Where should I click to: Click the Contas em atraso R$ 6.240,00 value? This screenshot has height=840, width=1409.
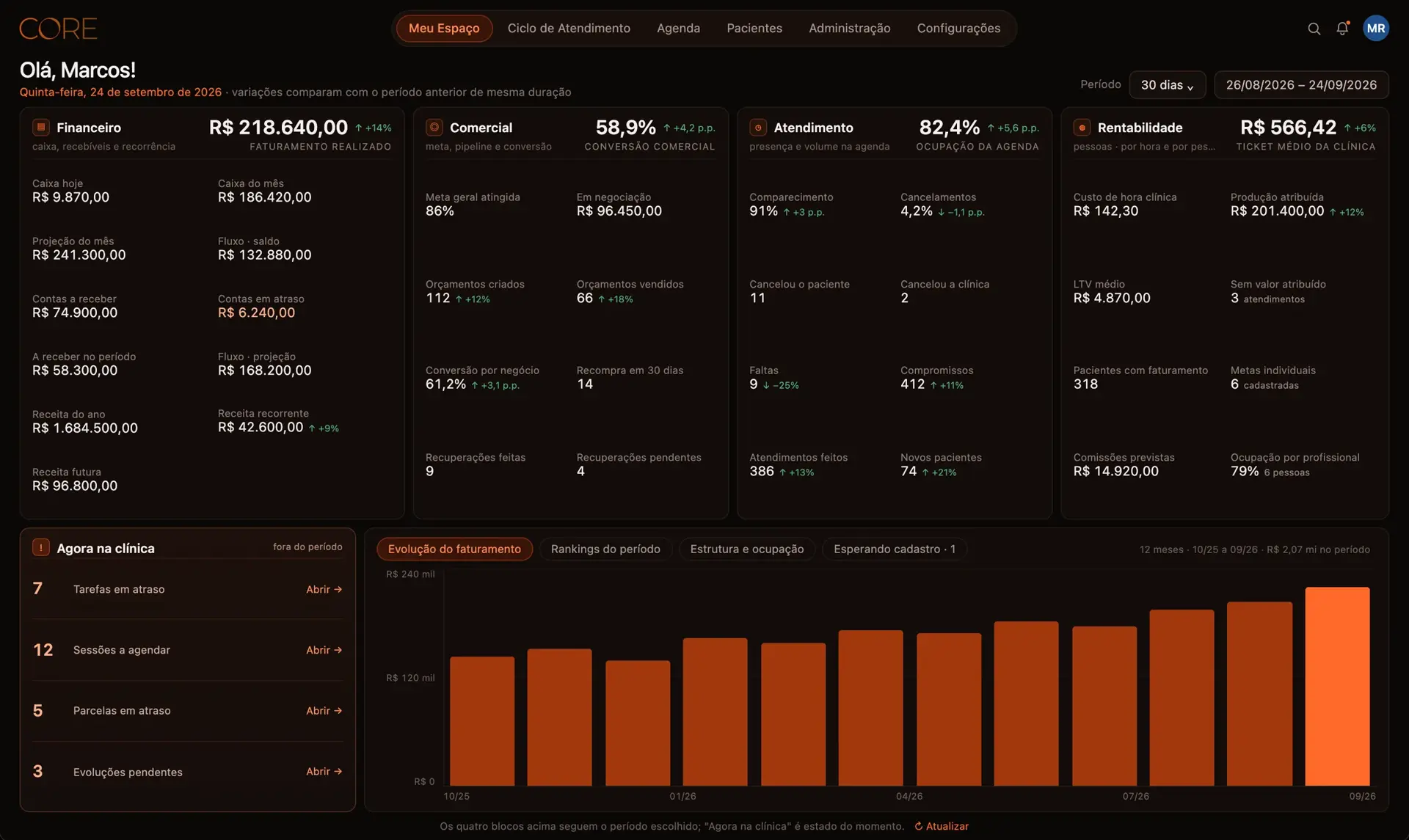256,313
